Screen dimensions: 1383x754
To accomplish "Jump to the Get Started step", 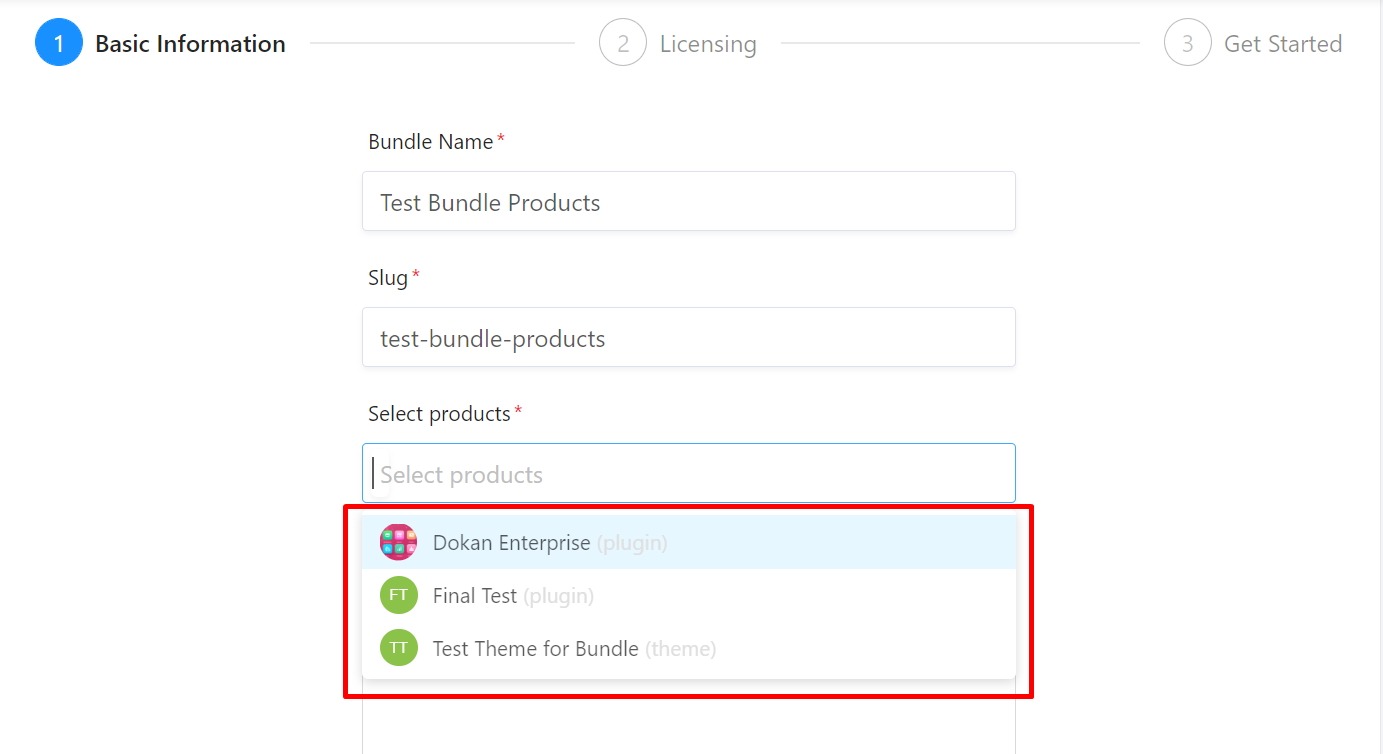I will coord(1283,44).
